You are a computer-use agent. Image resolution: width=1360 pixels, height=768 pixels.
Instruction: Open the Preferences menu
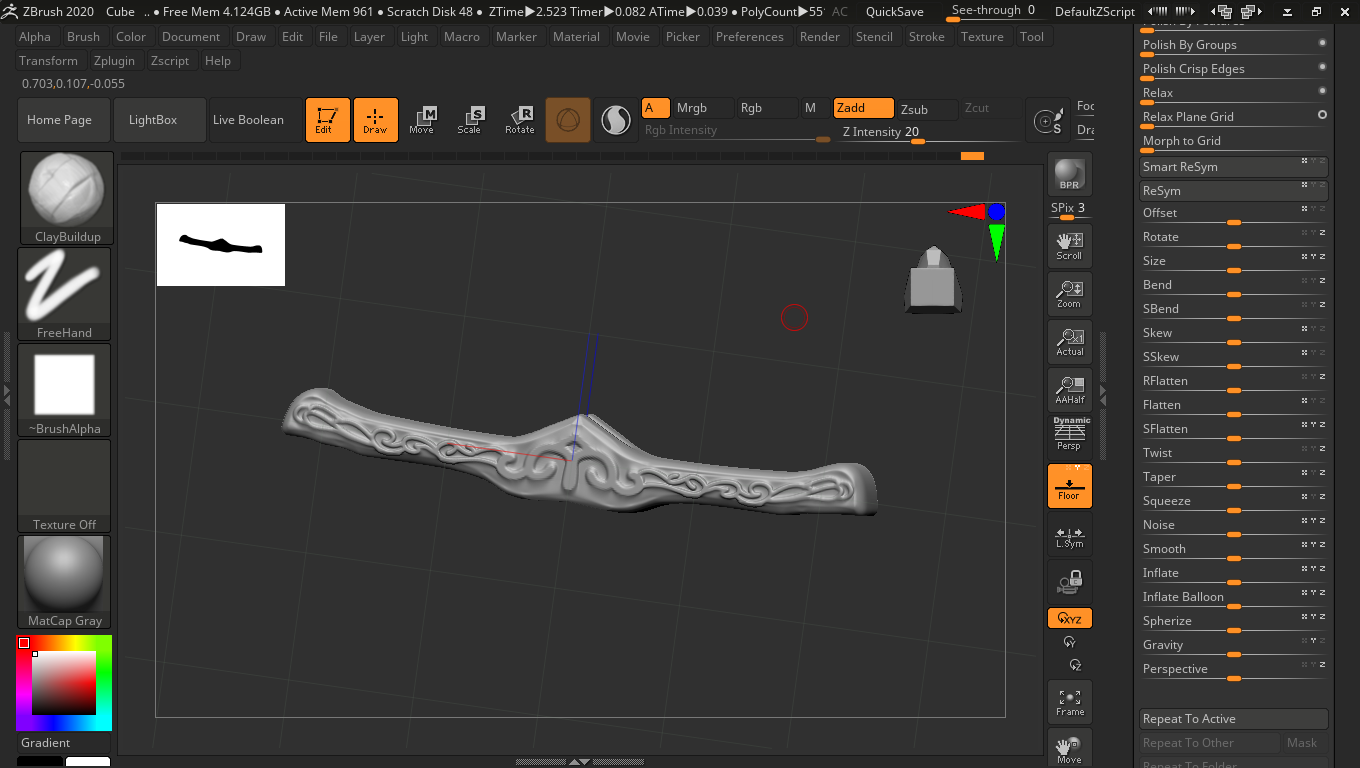pyautogui.click(x=749, y=36)
